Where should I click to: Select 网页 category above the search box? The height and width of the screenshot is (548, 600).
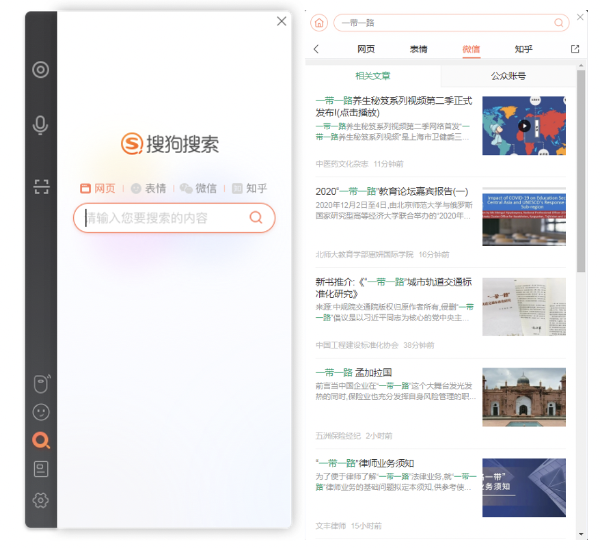pyautogui.click(x=98, y=188)
